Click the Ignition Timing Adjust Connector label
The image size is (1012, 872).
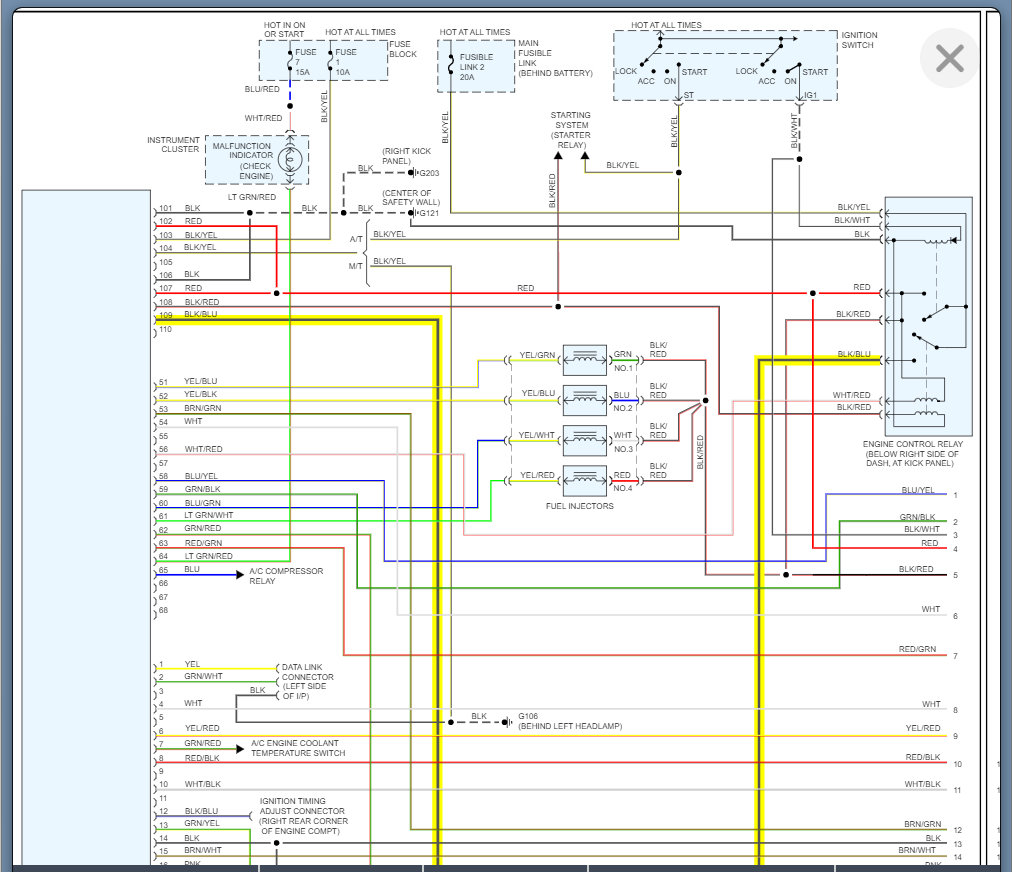pos(303,816)
